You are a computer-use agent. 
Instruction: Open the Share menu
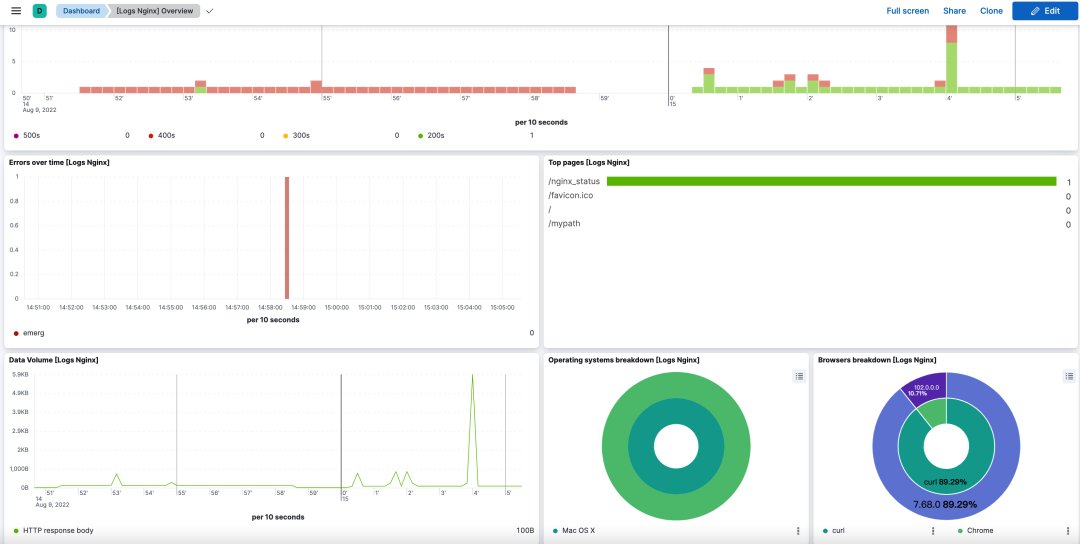pos(954,11)
